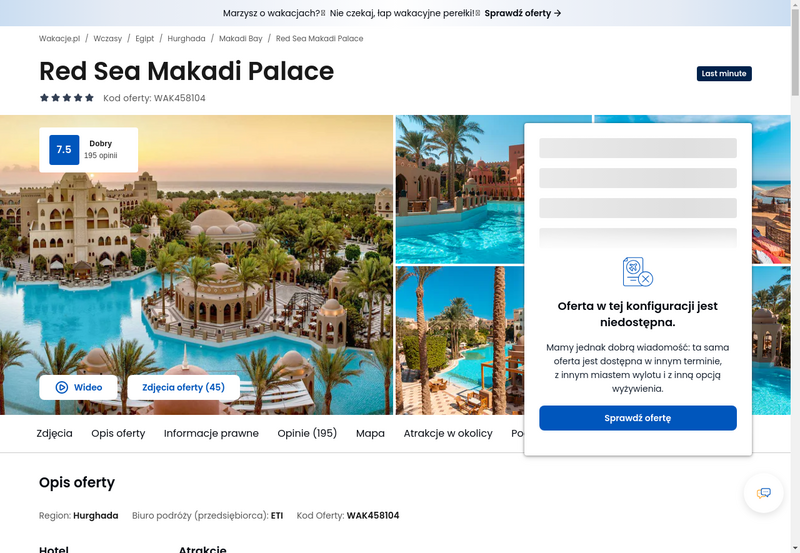Open the chat support bubble icon
The height and width of the screenshot is (553, 800).
click(x=763, y=493)
